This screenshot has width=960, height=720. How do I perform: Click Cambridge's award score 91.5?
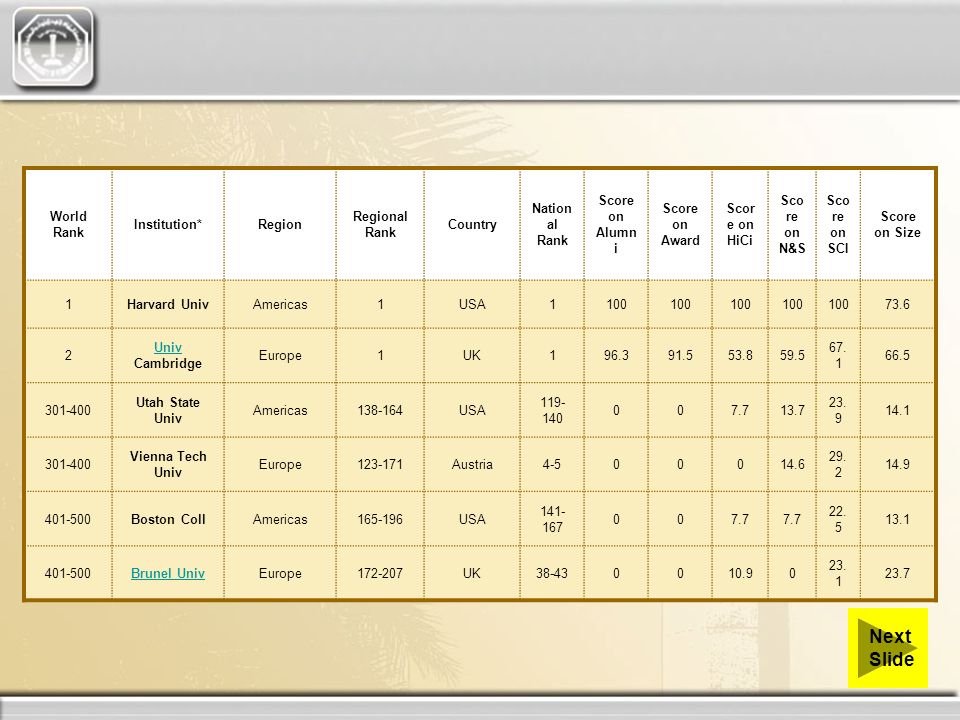680,355
